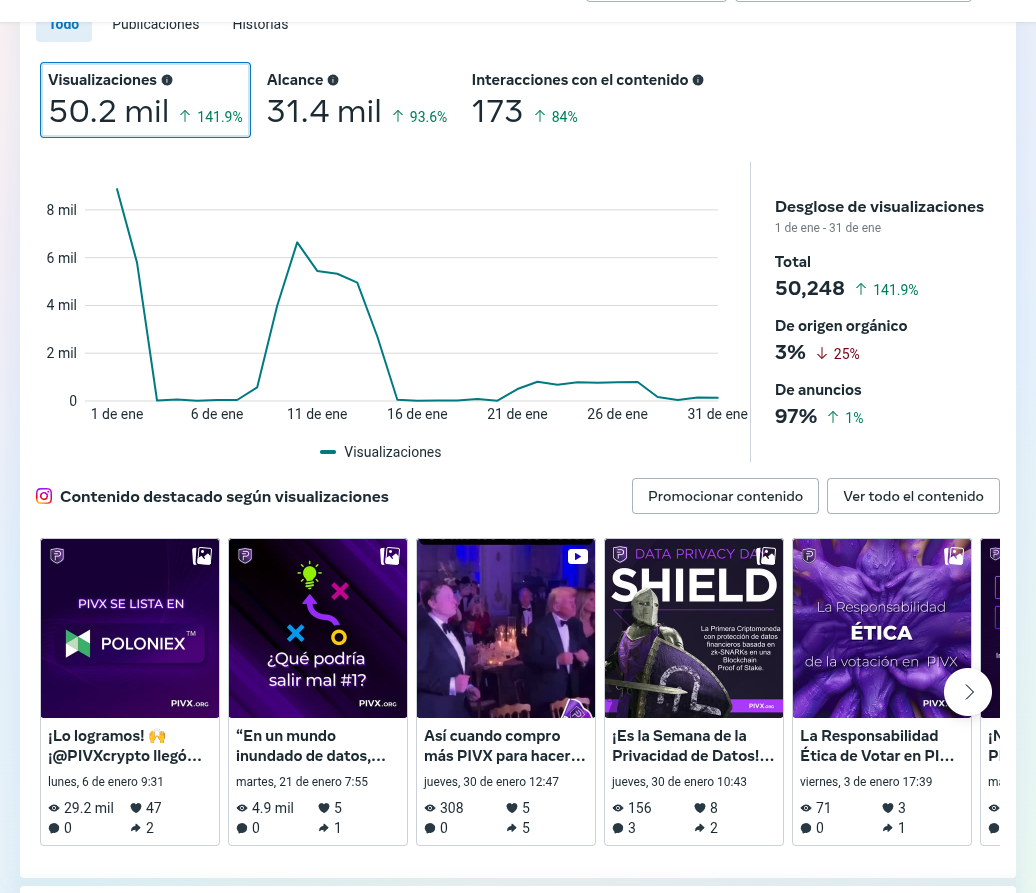The height and width of the screenshot is (893, 1036).
Task: Click the heart icon showing 8 likes
Action: [x=700, y=808]
